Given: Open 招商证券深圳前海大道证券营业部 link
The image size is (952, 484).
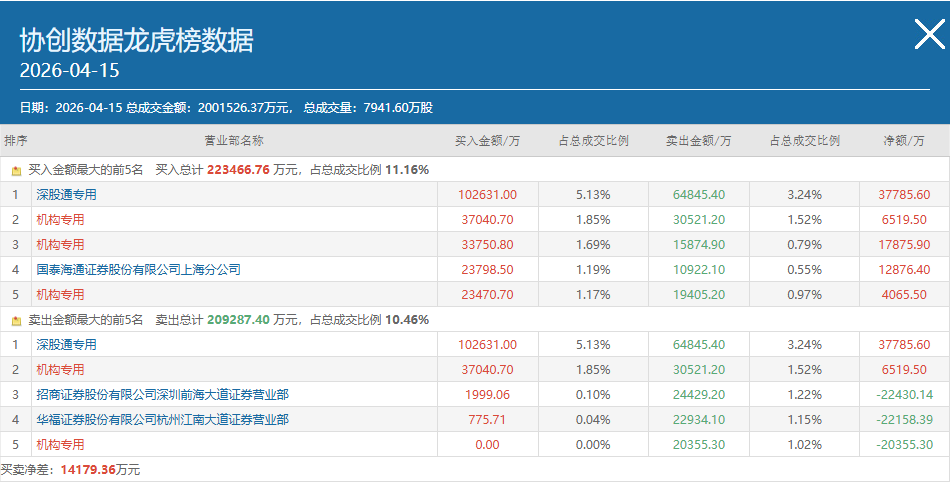Looking at the screenshot, I should click(x=163, y=395).
